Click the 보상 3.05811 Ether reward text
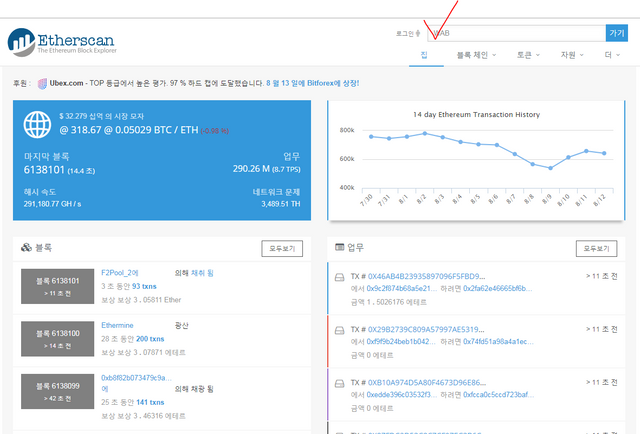The image size is (640, 434). [141, 300]
